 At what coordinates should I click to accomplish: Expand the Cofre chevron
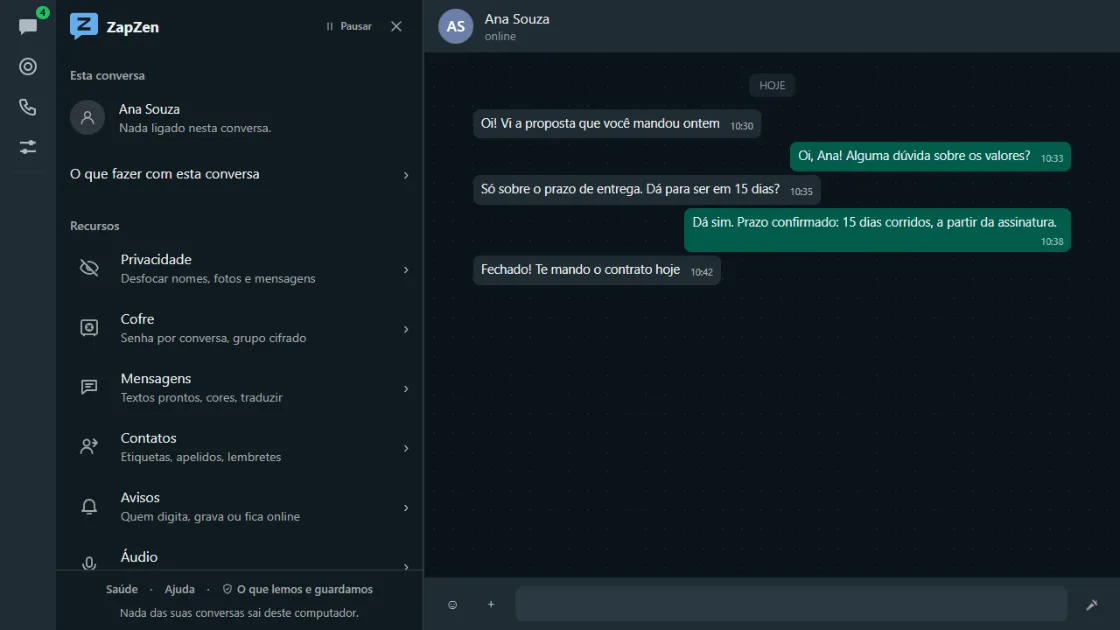[x=406, y=329]
